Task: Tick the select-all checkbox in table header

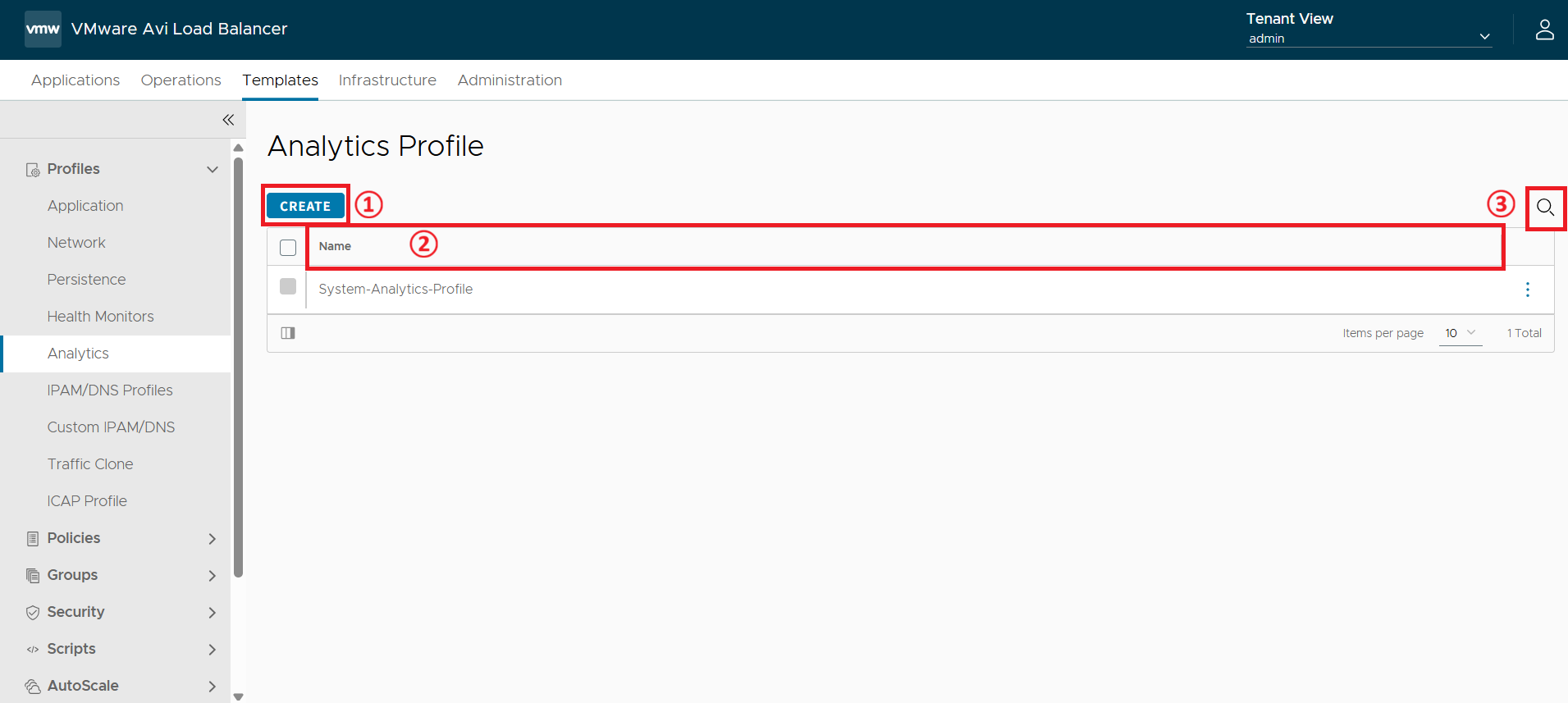Action: click(288, 247)
